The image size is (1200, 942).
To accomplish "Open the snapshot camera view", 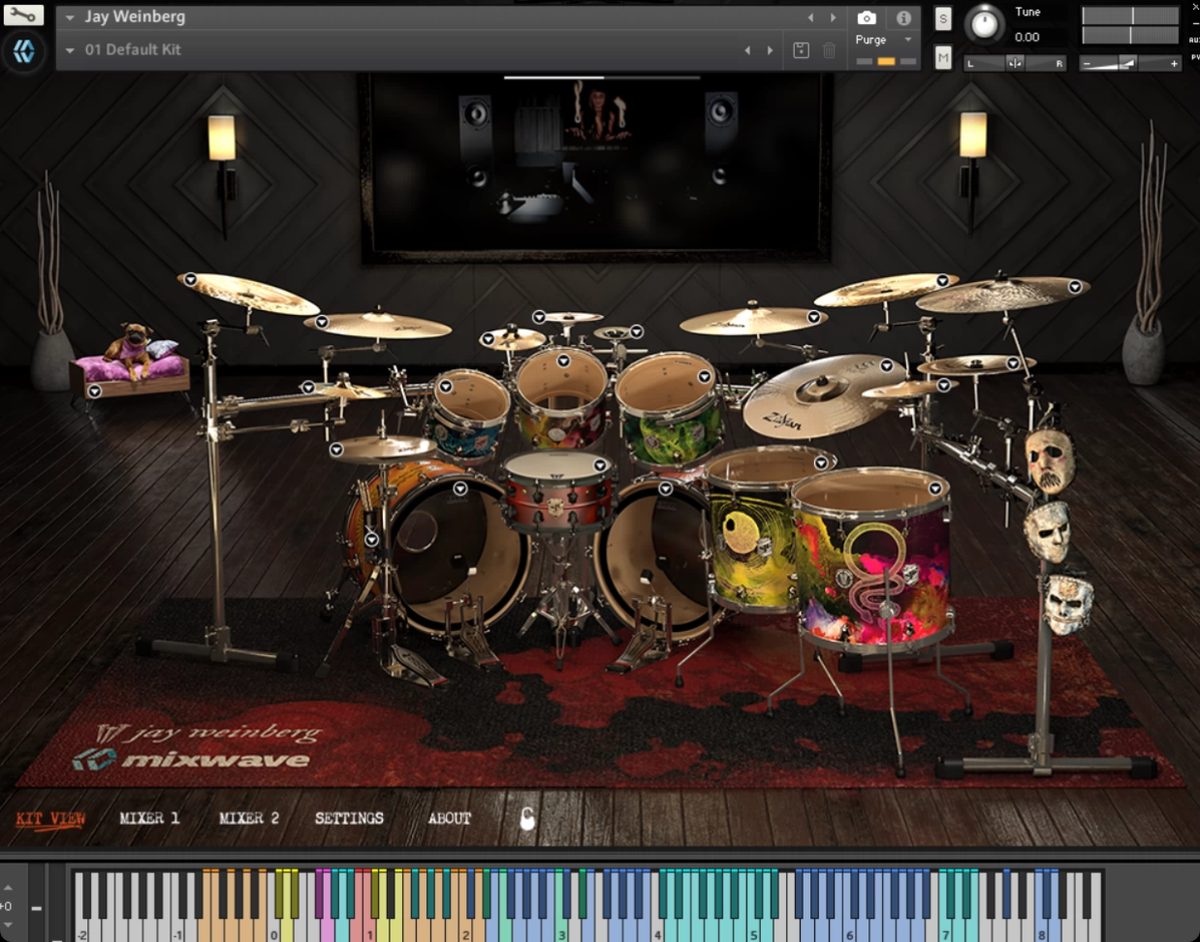I will coord(867,18).
